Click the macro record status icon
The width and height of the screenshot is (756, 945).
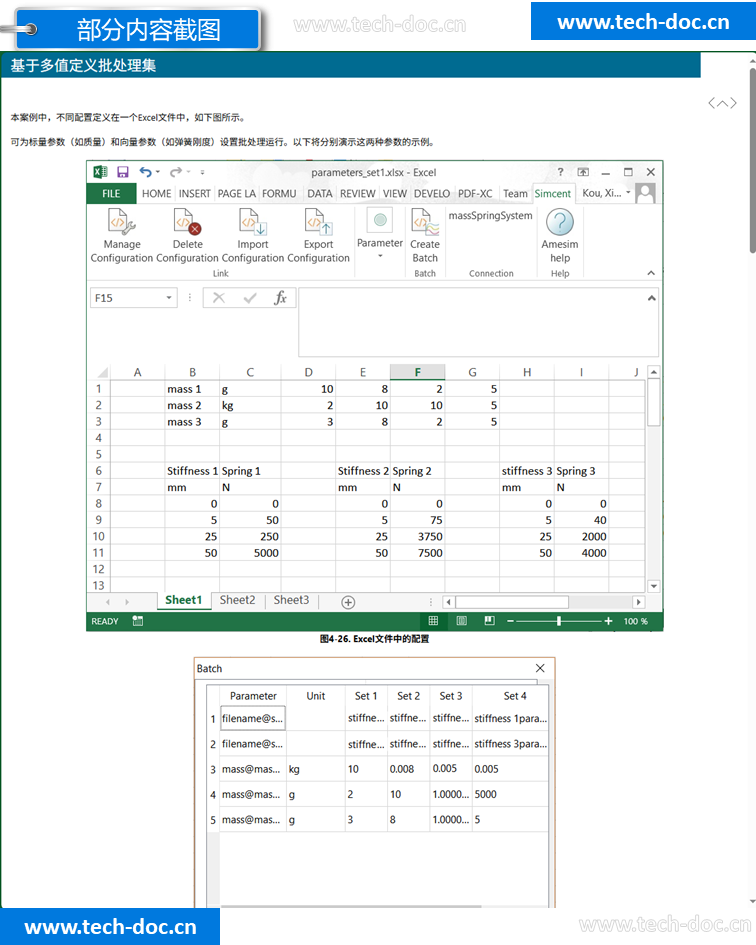(x=137, y=621)
